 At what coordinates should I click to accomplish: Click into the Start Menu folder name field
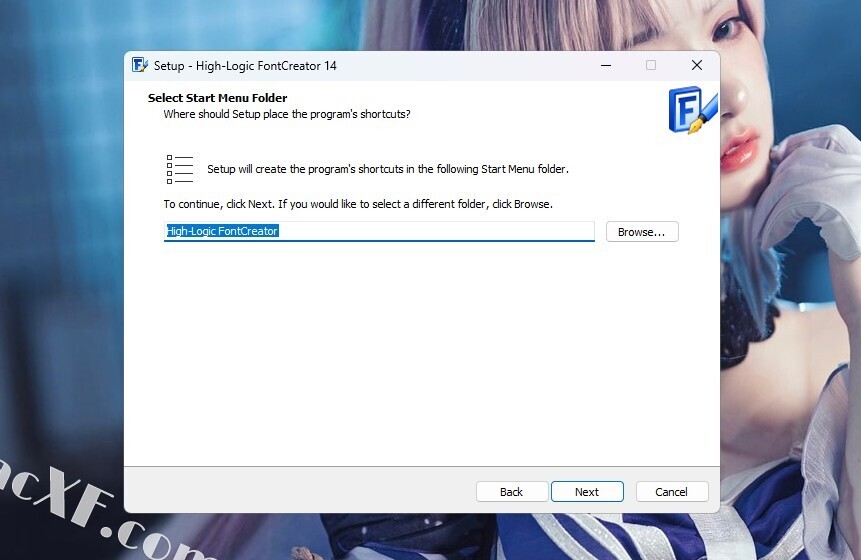pyautogui.click(x=430, y=232)
